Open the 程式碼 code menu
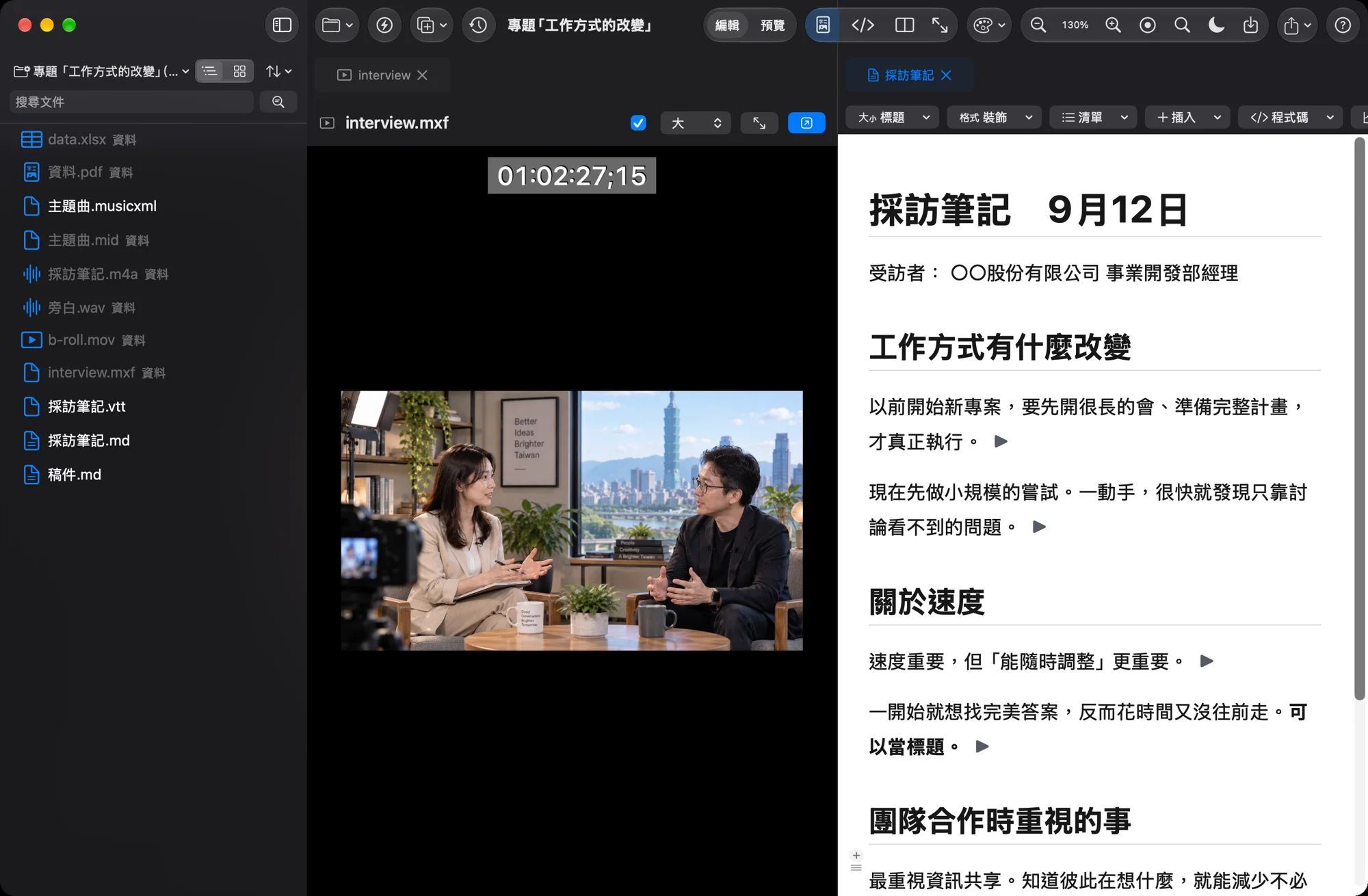 pos(1291,118)
